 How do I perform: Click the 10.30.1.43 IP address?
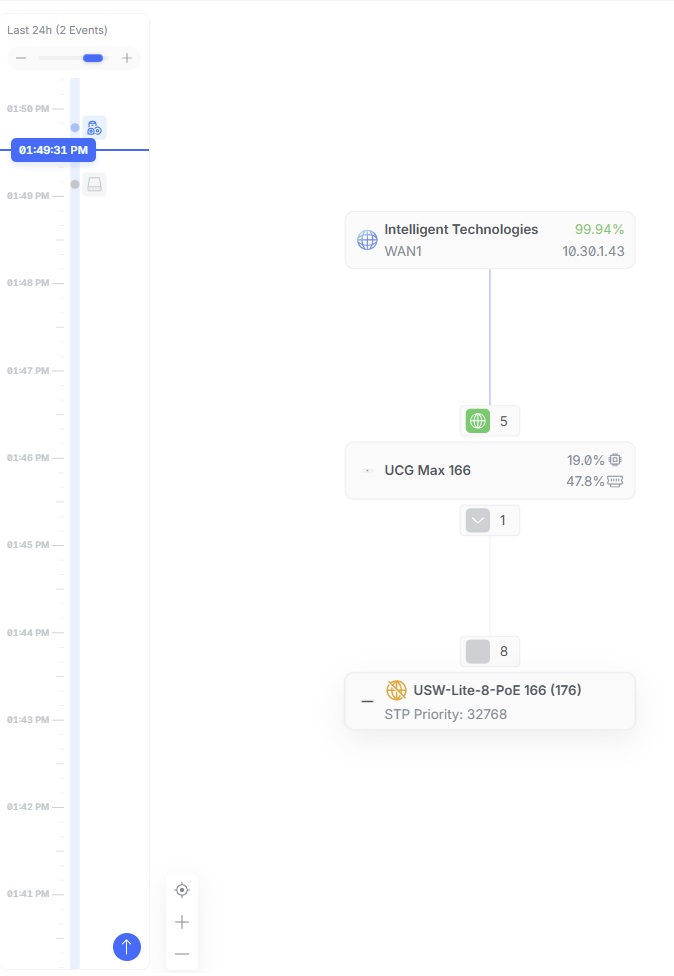(x=594, y=251)
